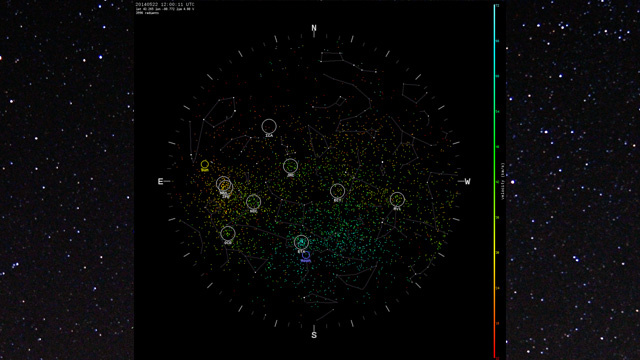
Task: Click the ETA radiant circle above the Moon
Action: point(301,242)
